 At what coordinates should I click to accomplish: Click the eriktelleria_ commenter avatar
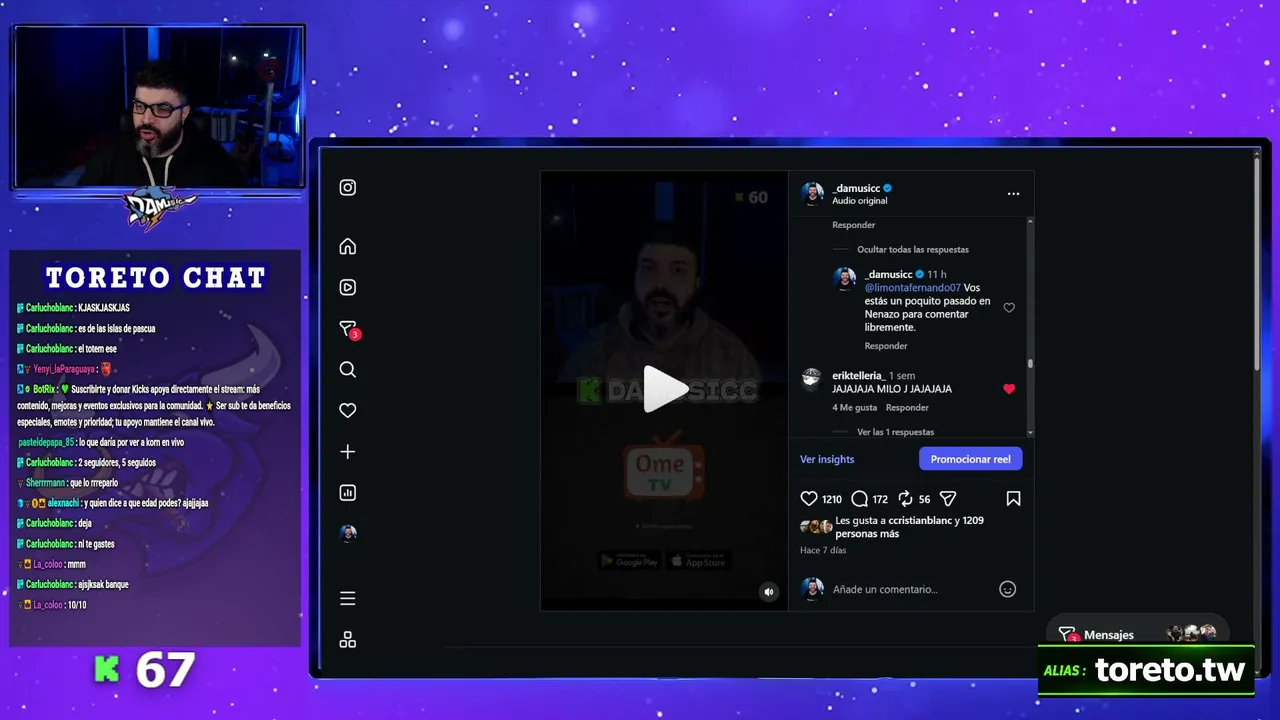pyautogui.click(x=812, y=379)
